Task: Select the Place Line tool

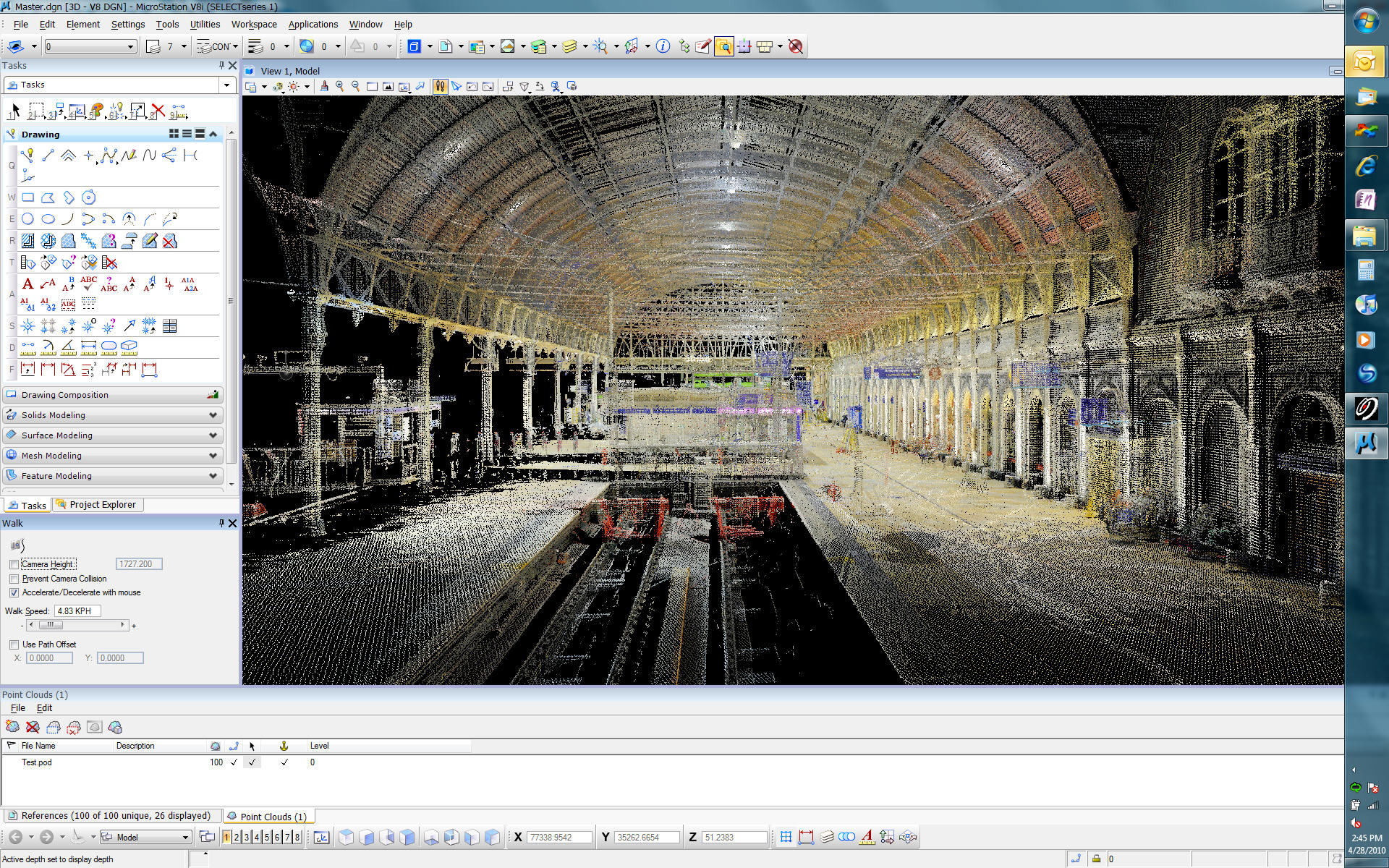Action: 47,156
